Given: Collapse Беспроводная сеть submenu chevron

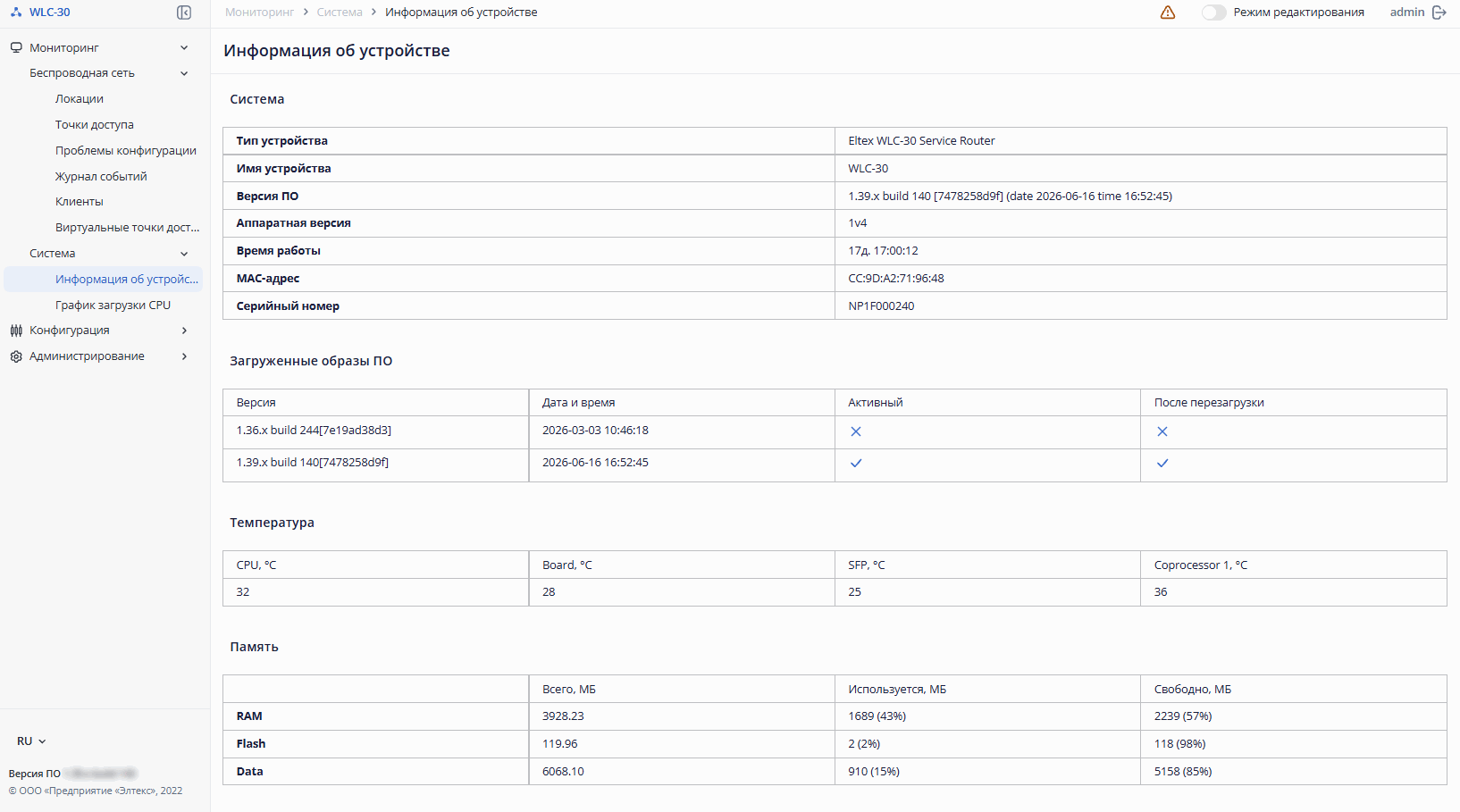Looking at the screenshot, I should tap(184, 73).
